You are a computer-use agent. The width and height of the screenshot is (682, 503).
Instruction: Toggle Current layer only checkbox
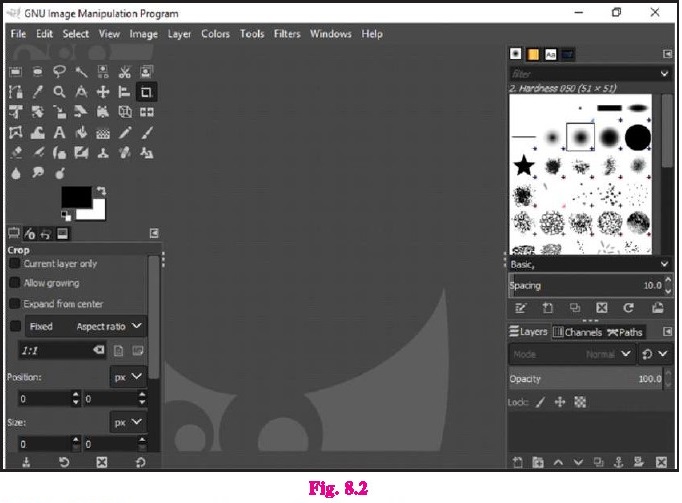(x=14, y=263)
